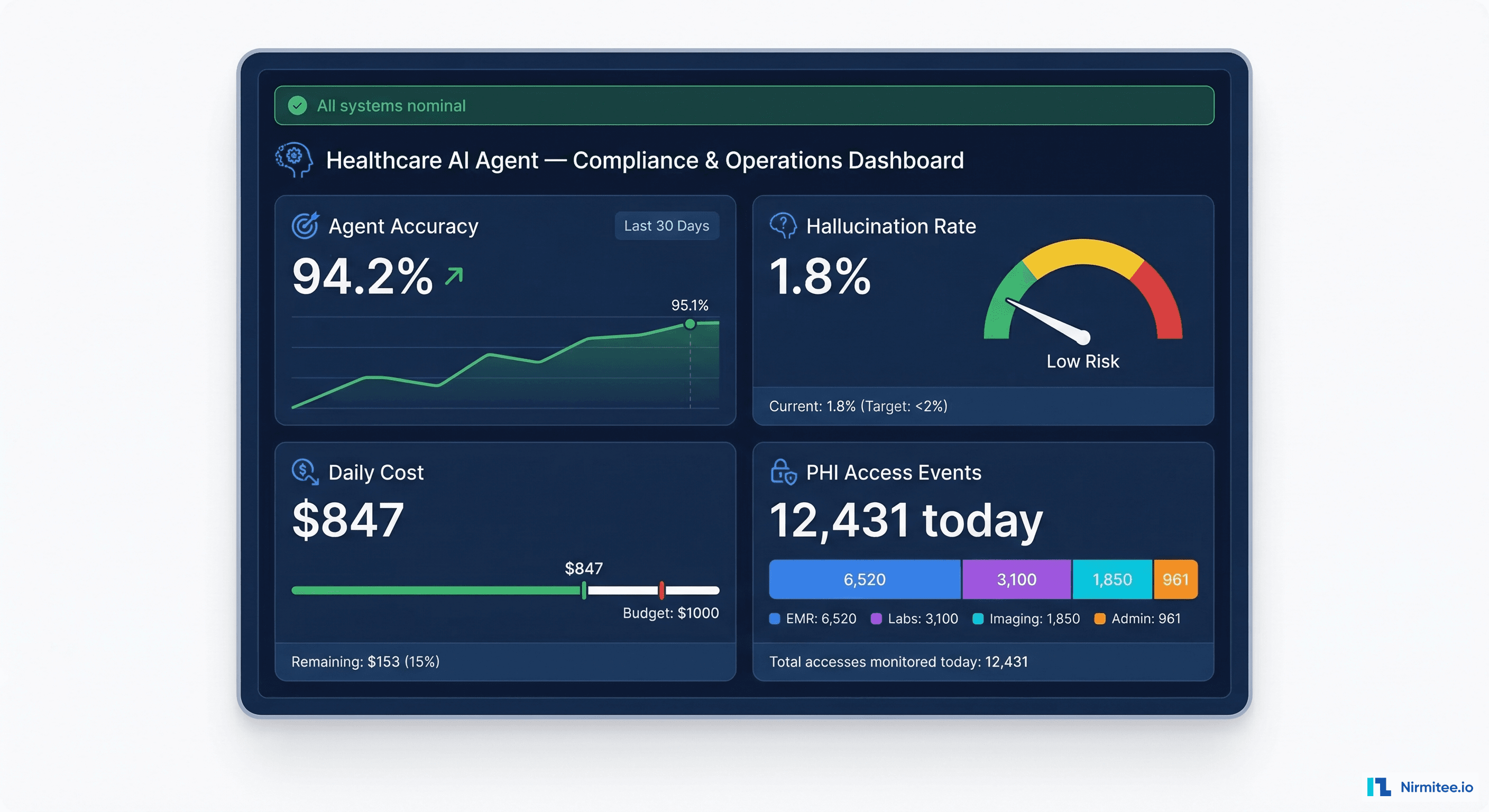Click the small $847 label above budget bar
1489x812 pixels.
584,568
